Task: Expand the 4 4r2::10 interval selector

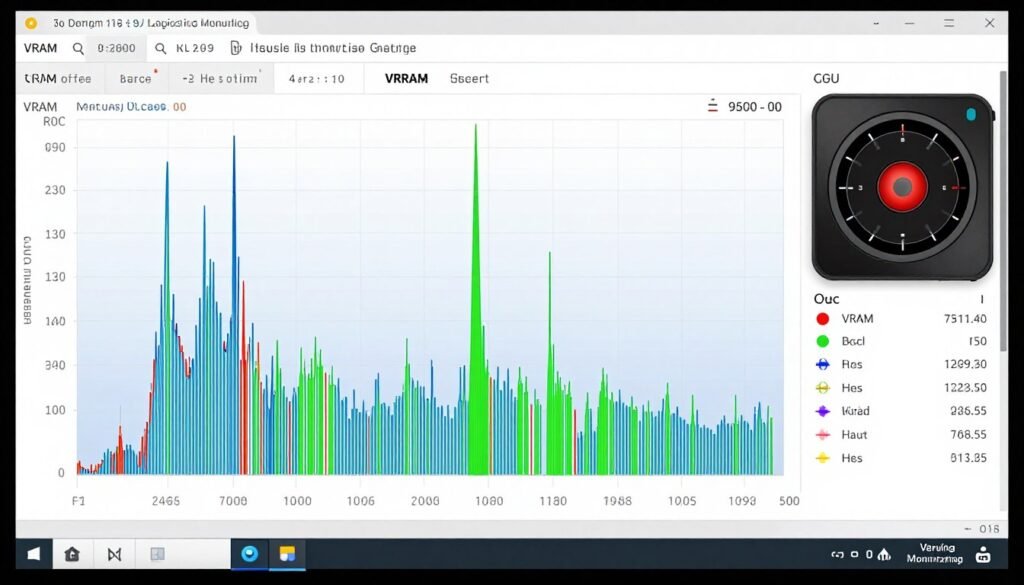Action: [317, 78]
